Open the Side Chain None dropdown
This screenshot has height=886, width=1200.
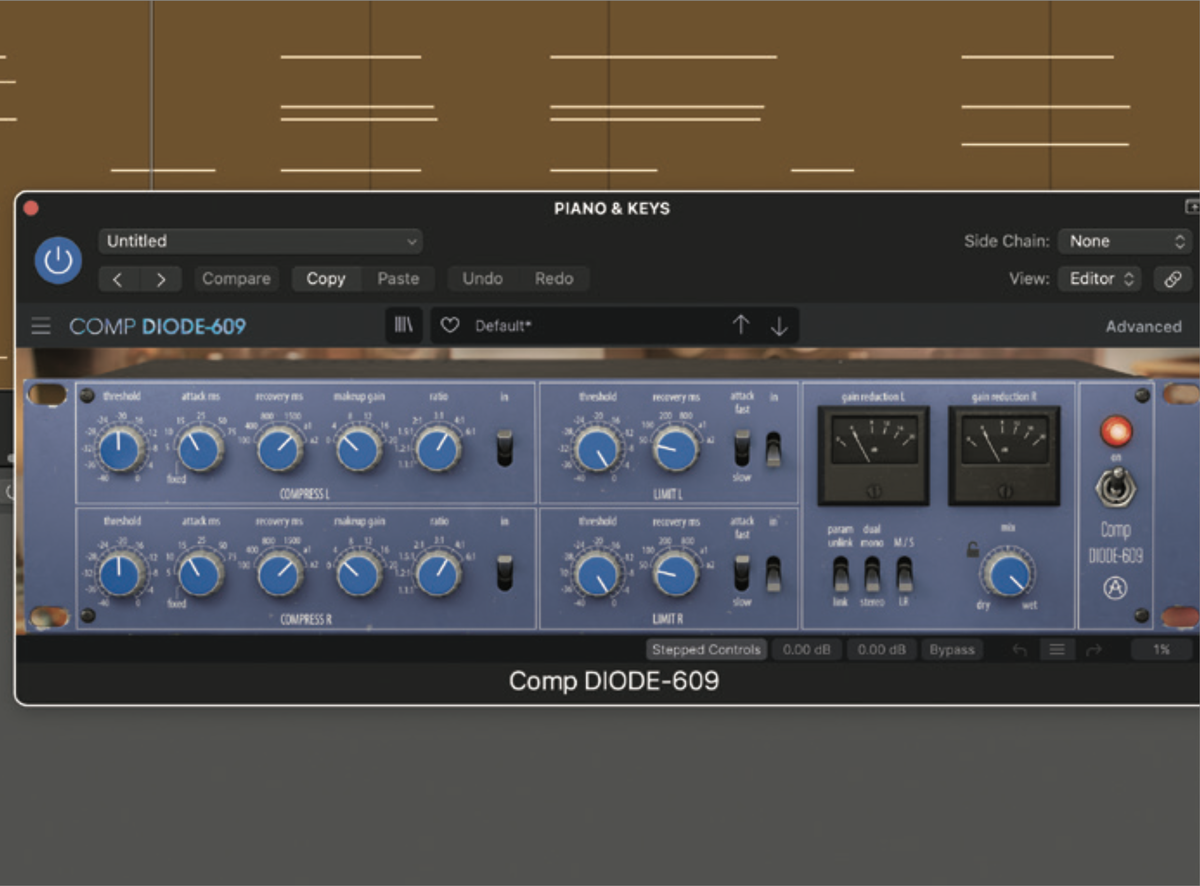coord(1124,241)
